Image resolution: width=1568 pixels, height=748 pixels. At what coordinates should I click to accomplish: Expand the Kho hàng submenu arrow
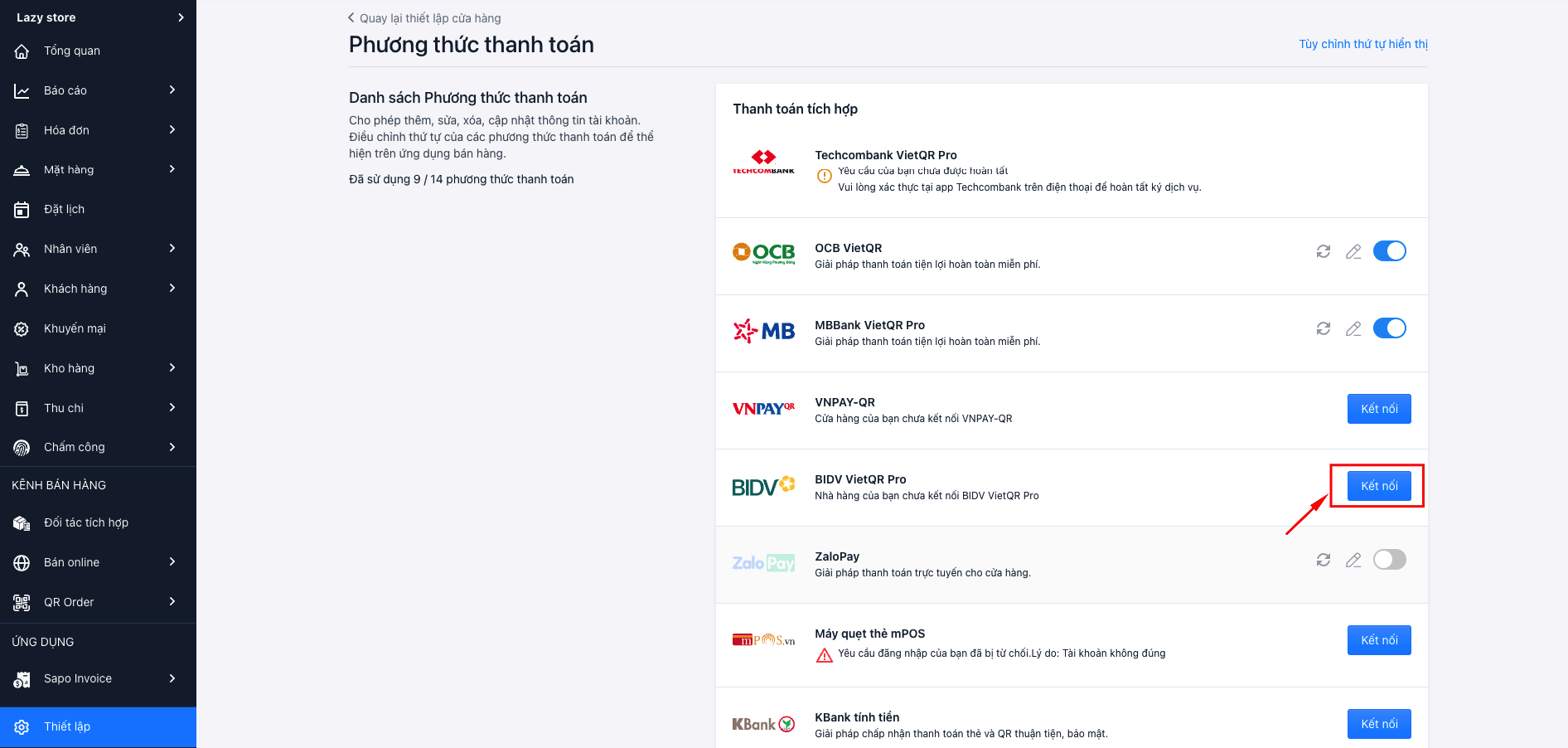pos(172,367)
